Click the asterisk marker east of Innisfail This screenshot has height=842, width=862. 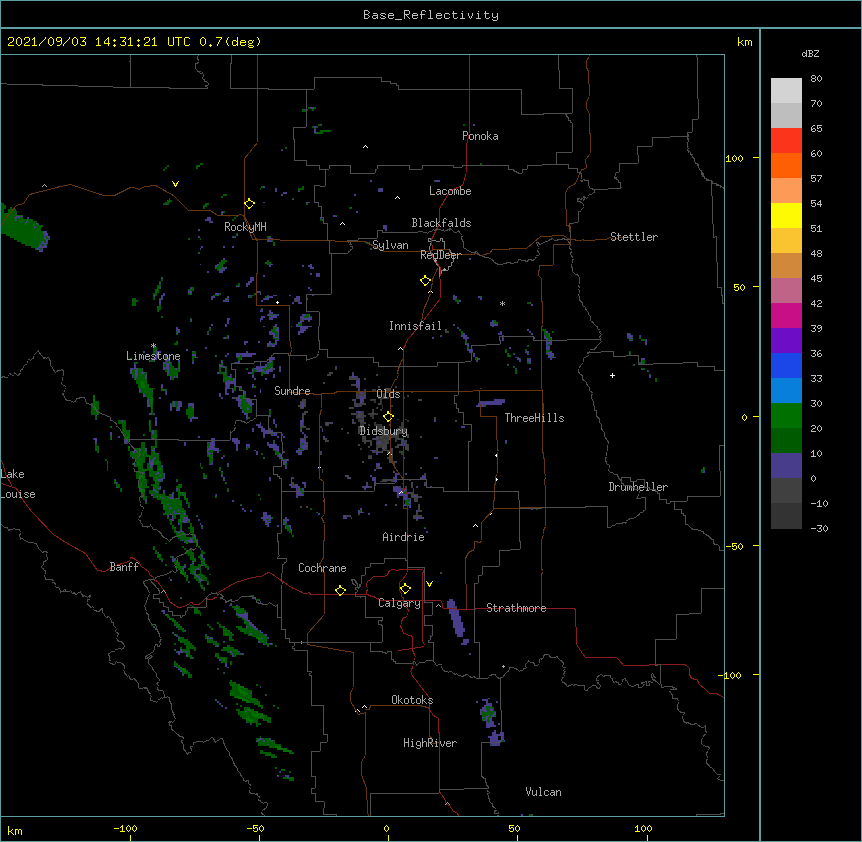click(502, 304)
